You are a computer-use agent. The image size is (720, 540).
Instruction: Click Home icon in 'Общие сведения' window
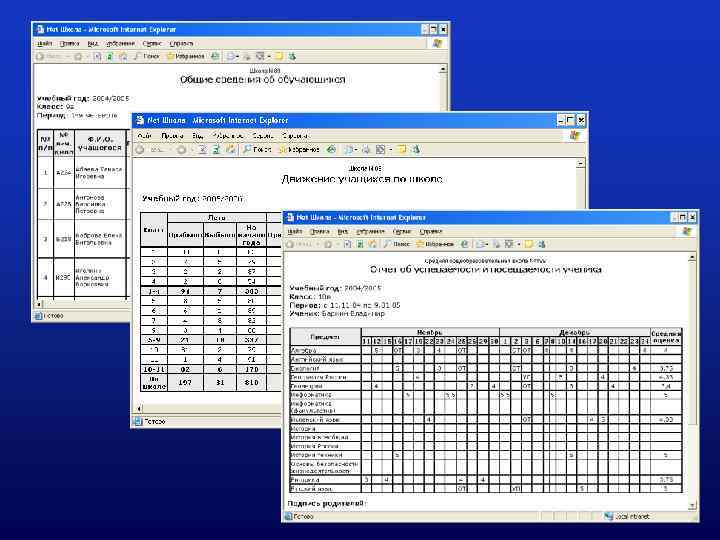click(123, 56)
